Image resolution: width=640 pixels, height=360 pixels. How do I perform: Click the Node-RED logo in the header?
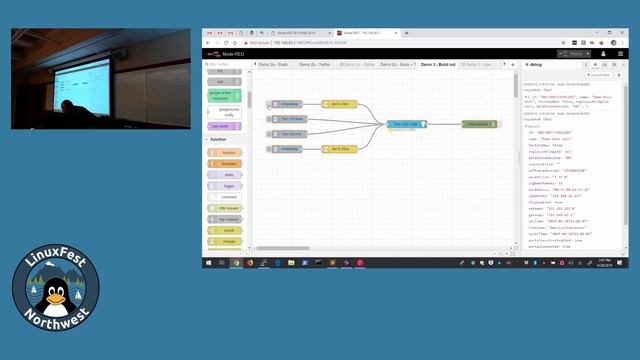(x=225, y=54)
